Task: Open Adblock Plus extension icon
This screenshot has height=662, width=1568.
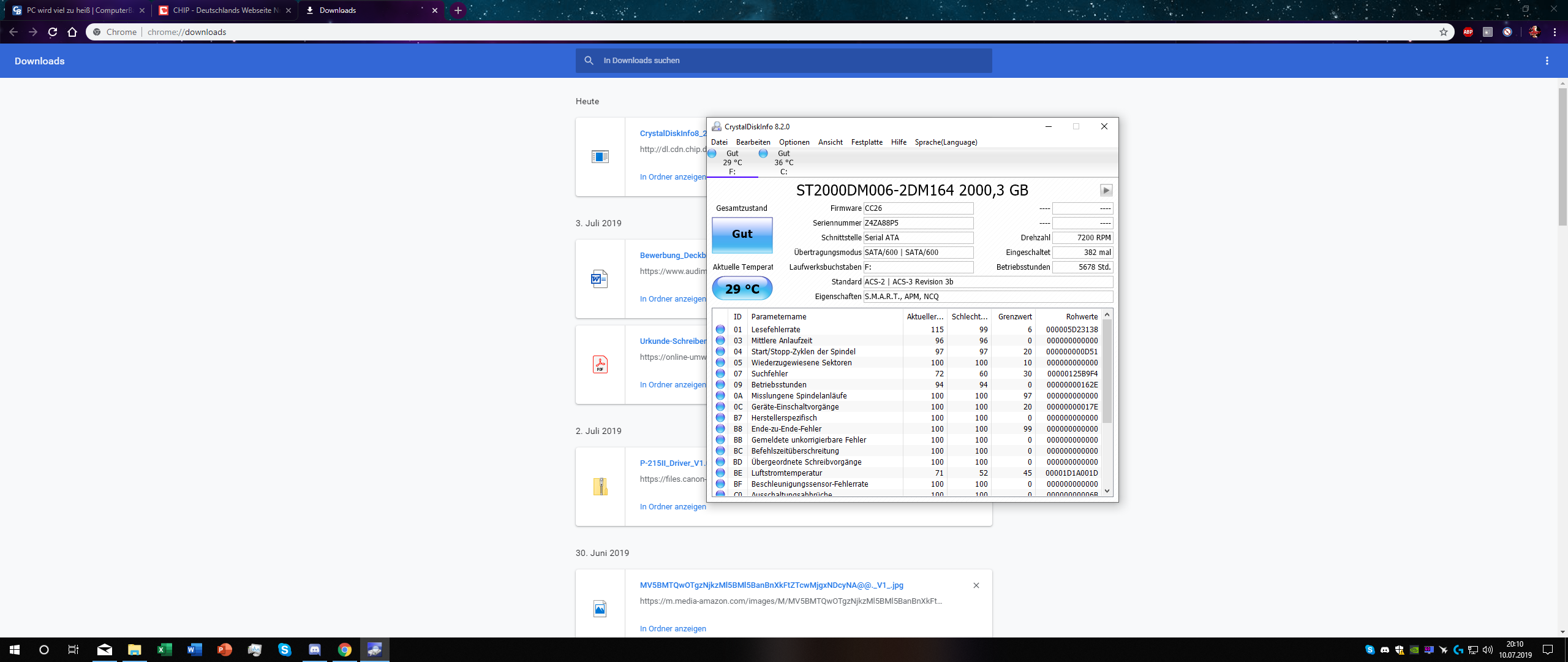Action: (x=1468, y=32)
